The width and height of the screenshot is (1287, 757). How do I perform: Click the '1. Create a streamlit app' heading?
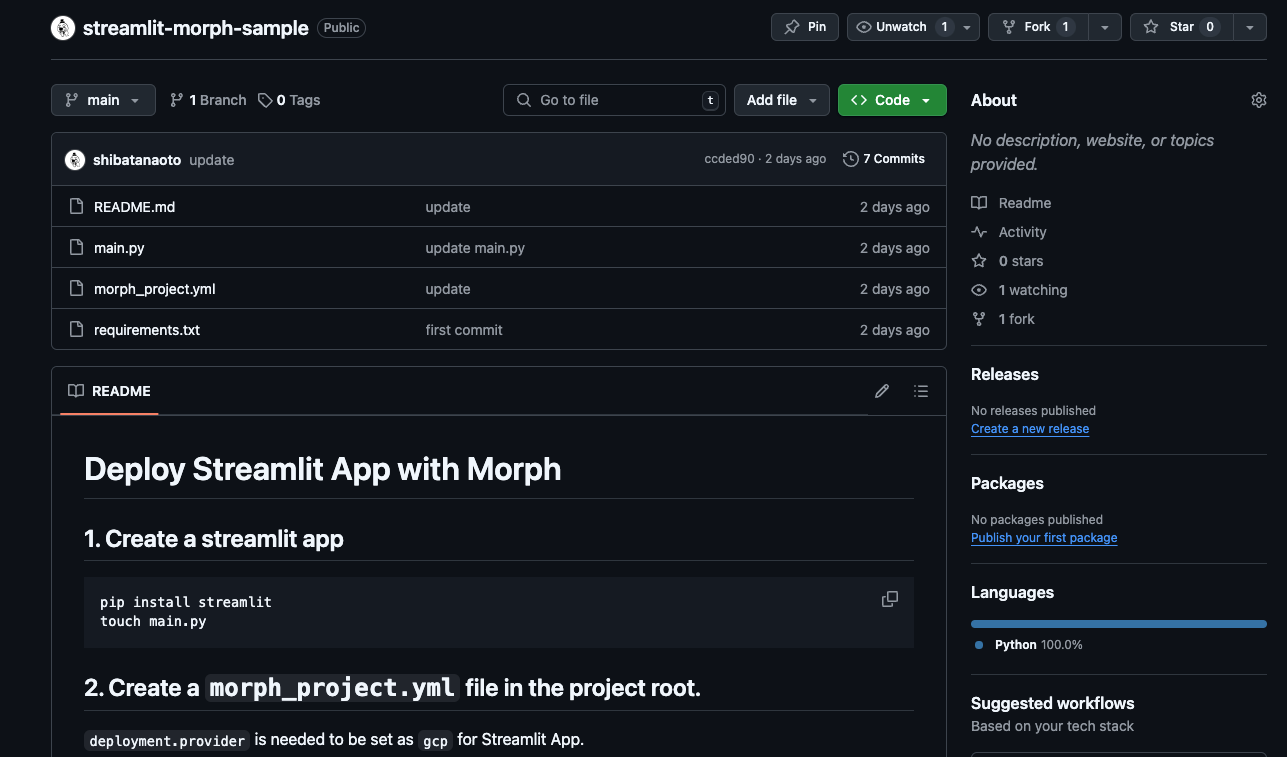214,539
